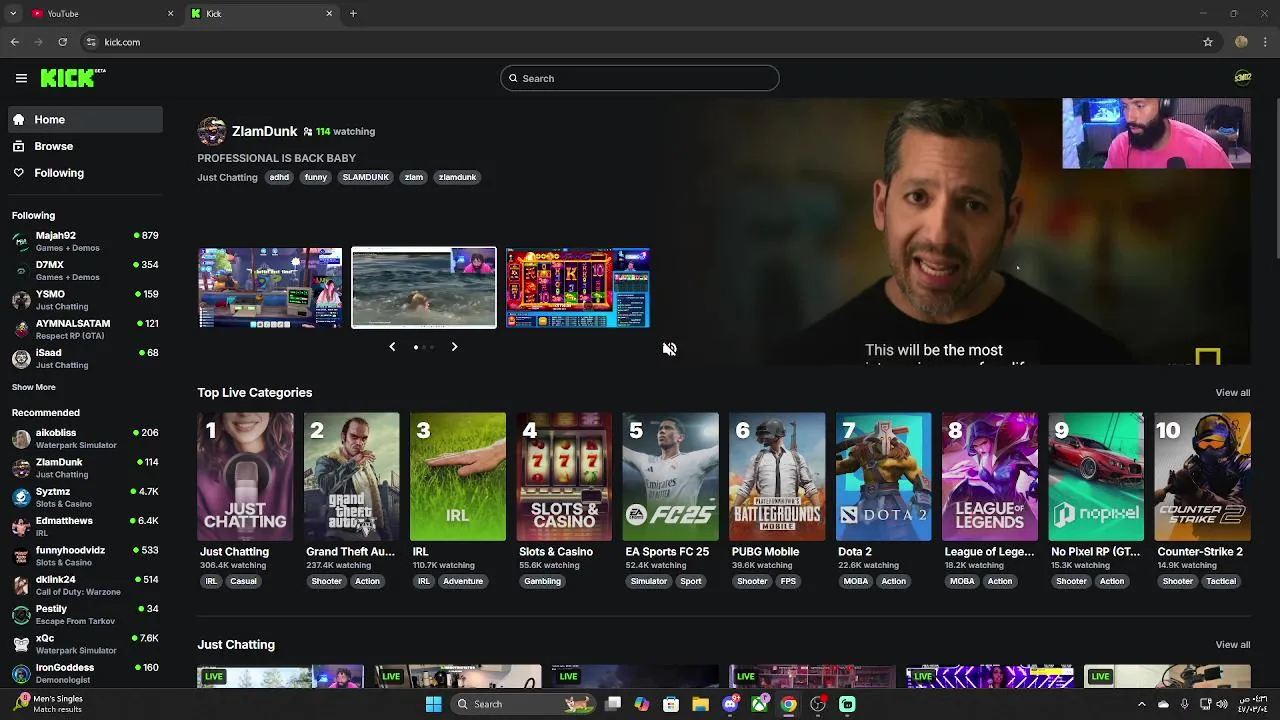Click Just Chatting category under ZlamDunk
The height and width of the screenshot is (720, 1280).
(x=227, y=177)
